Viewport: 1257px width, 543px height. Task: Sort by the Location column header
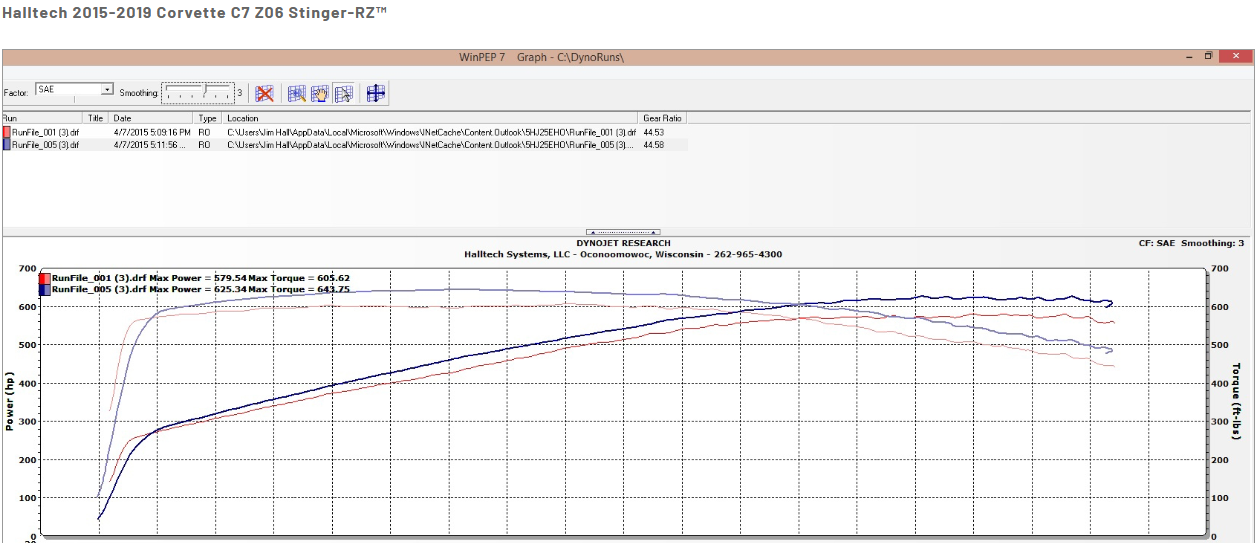tap(432, 118)
